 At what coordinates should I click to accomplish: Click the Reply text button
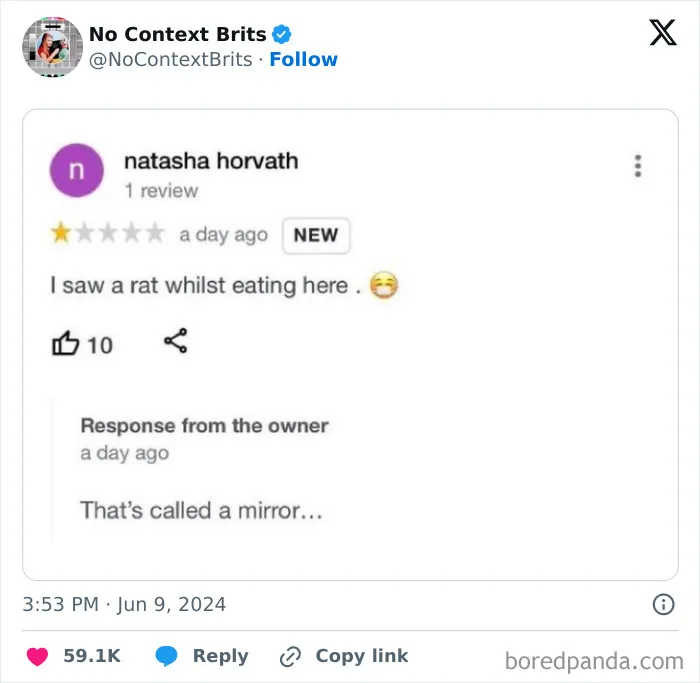221,656
